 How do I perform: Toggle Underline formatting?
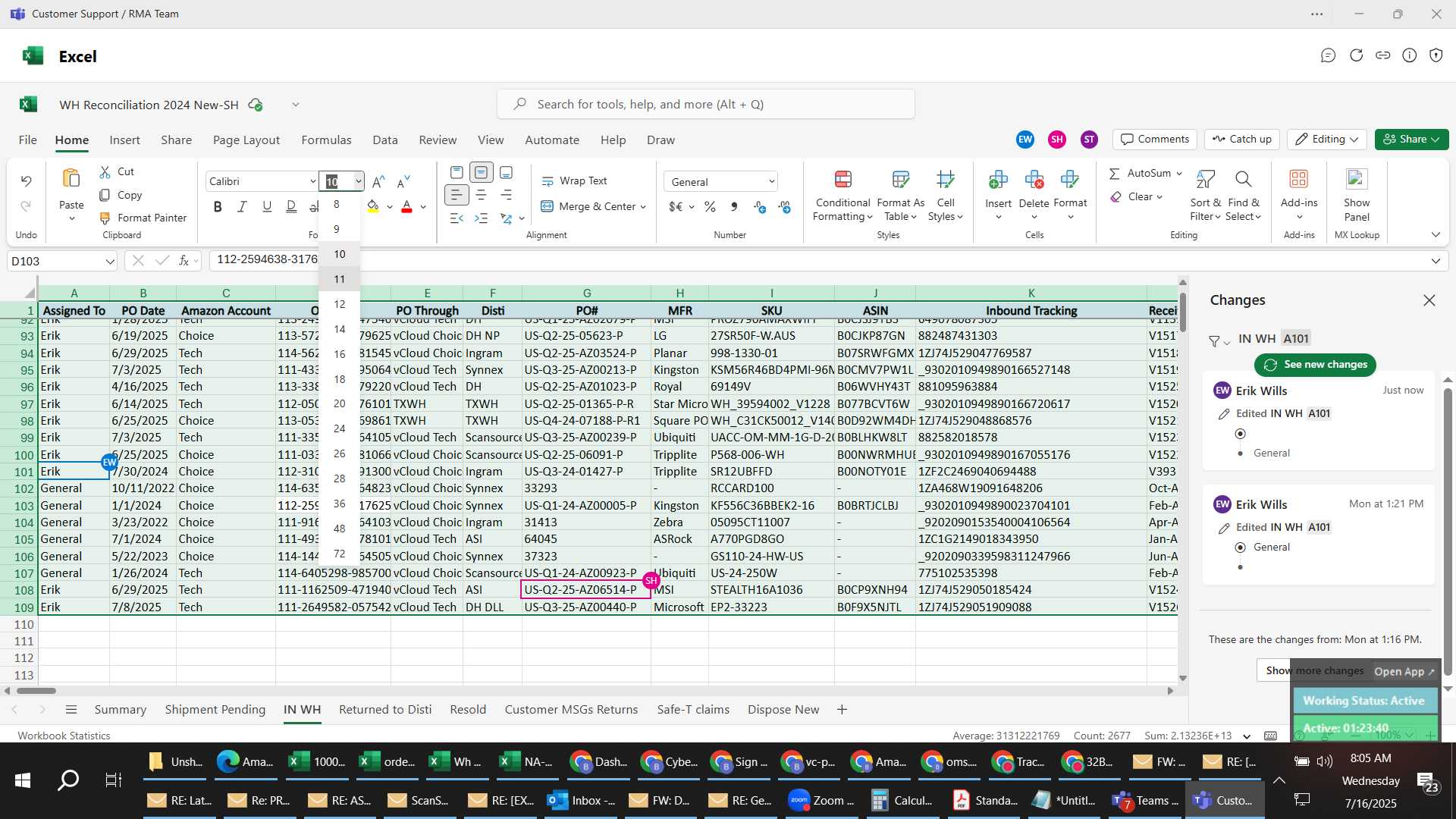pos(266,207)
